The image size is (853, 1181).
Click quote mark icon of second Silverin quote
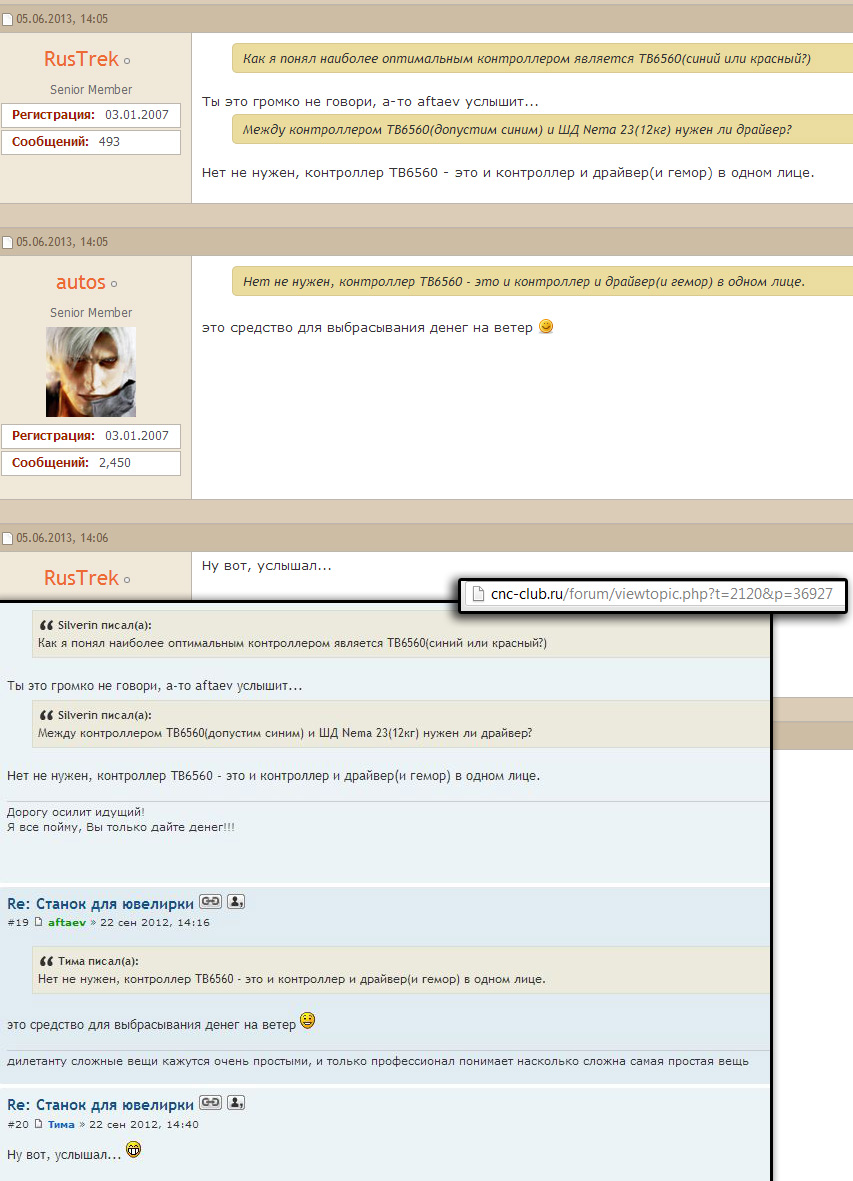[46, 716]
